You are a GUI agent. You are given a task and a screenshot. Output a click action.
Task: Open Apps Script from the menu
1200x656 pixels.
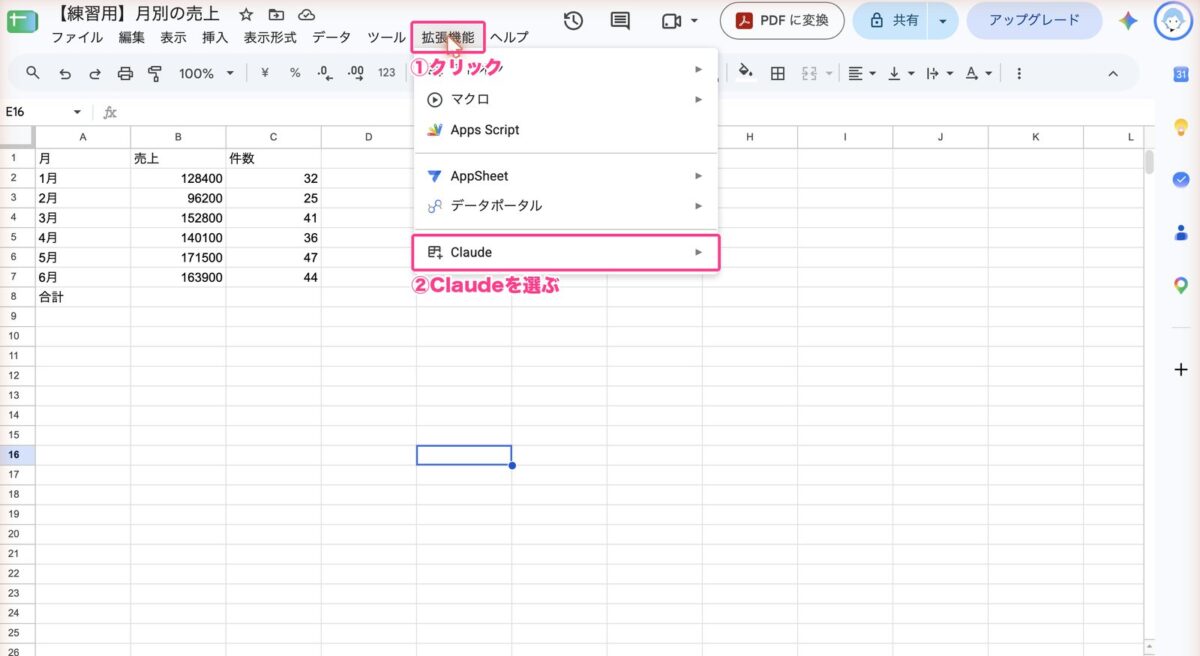pos(566,130)
